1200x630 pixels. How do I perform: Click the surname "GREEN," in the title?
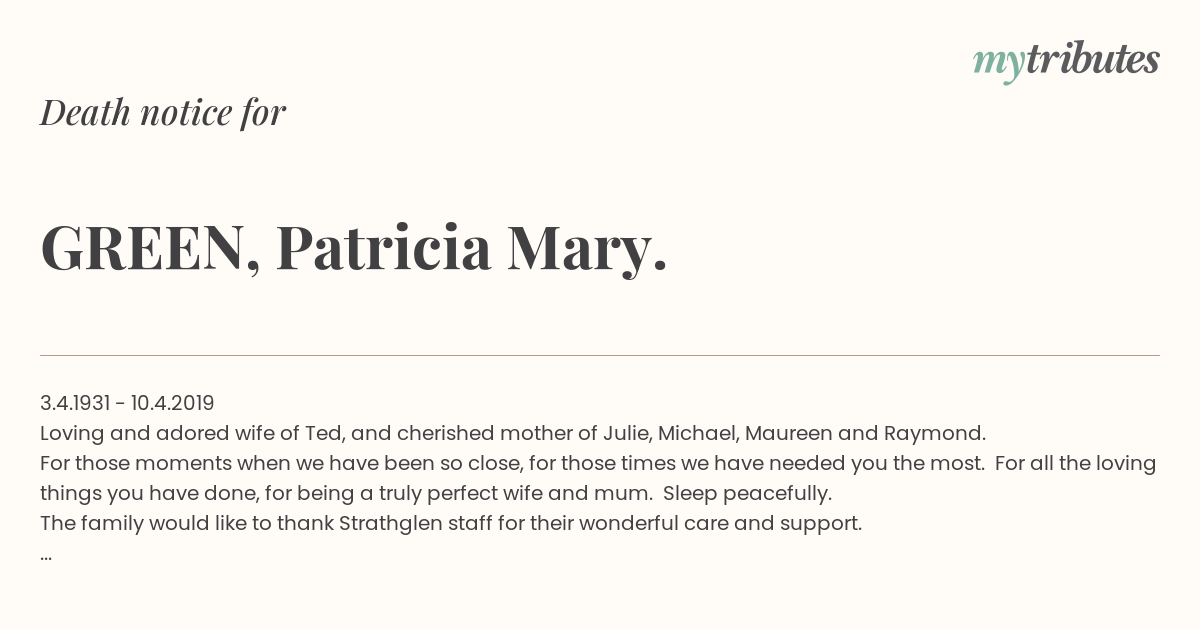click(151, 248)
